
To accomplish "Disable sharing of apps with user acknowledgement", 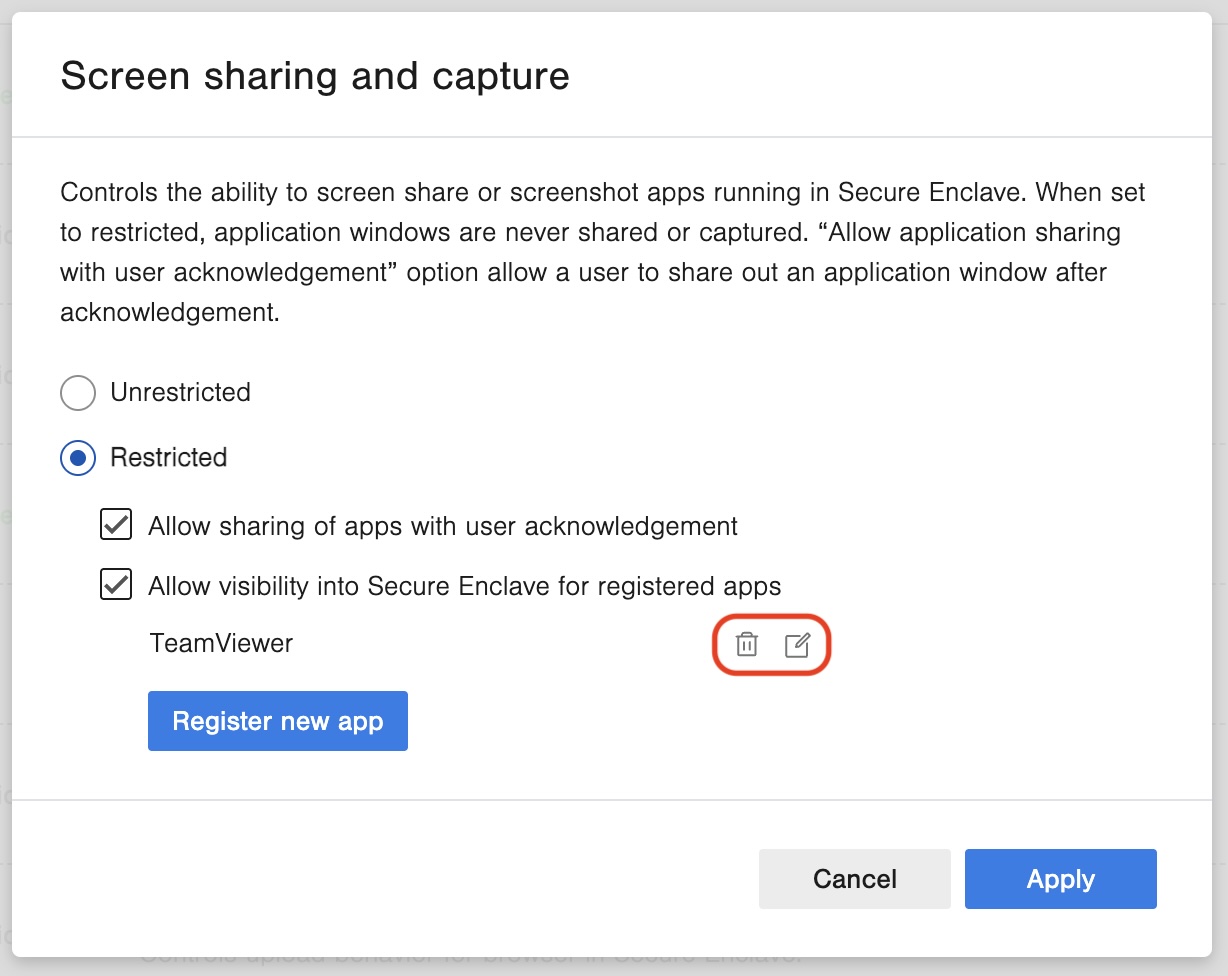I will tap(115, 525).
